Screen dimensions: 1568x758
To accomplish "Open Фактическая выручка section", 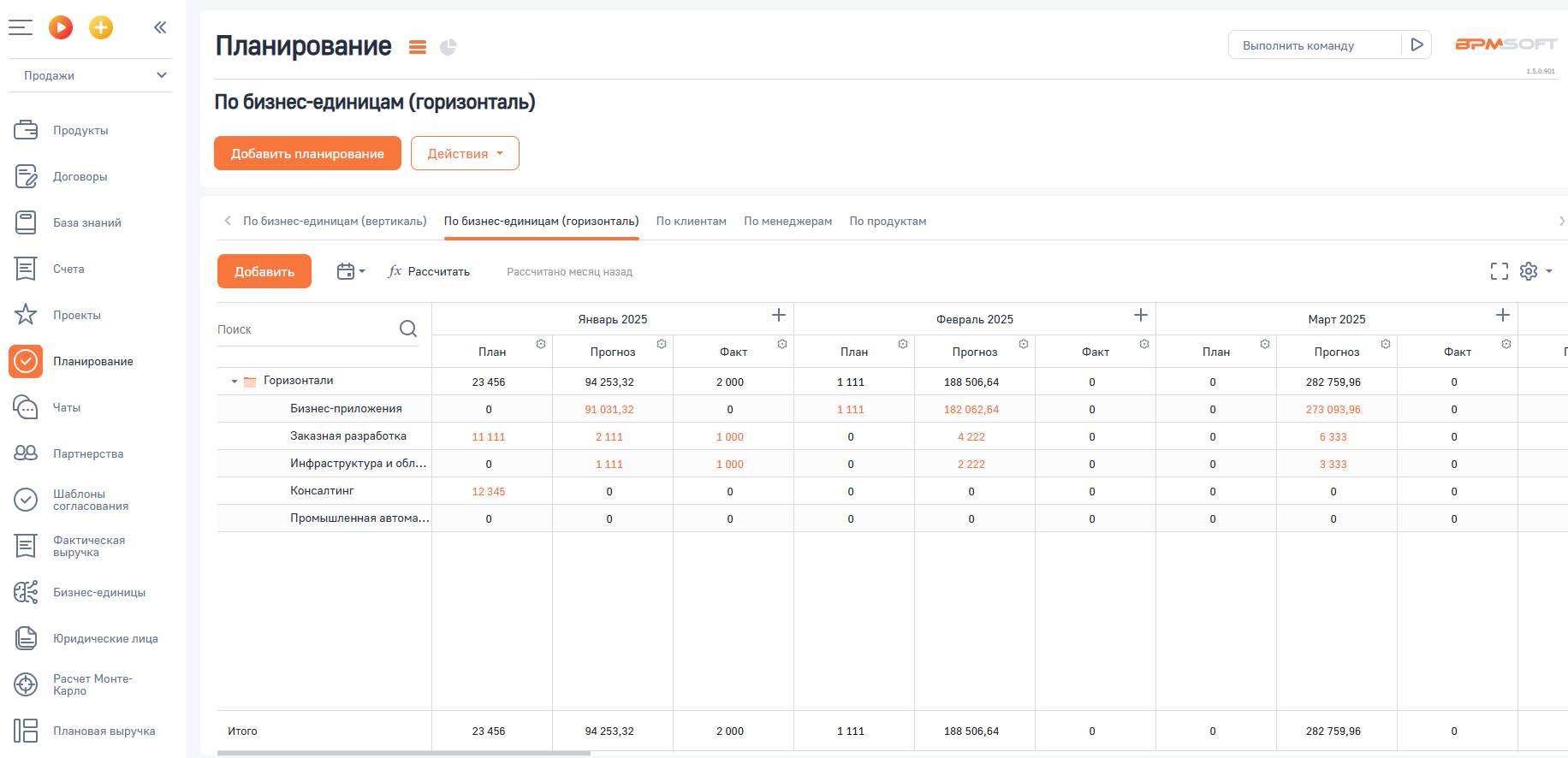I will [89, 546].
